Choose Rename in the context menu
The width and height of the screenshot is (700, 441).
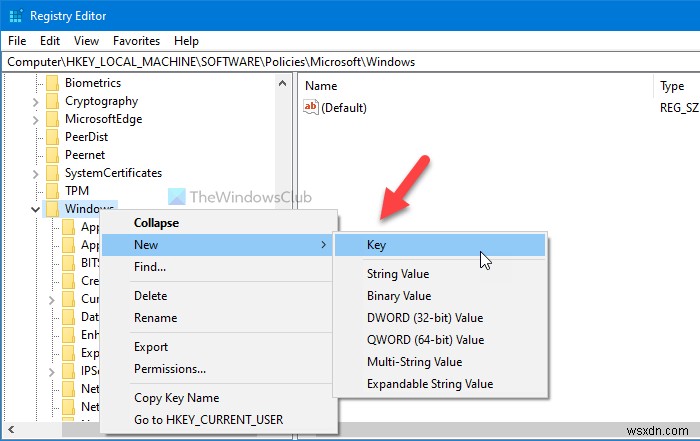218,318
